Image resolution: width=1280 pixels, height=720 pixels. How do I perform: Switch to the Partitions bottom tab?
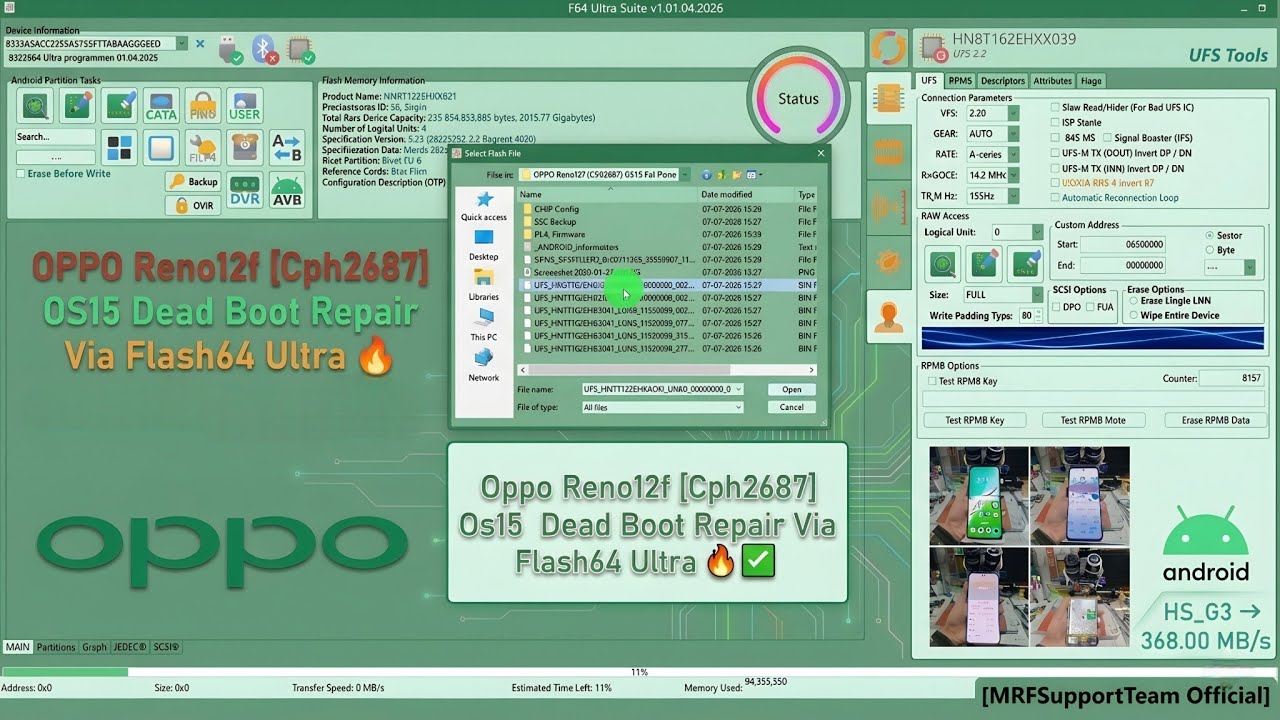coord(56,647)
